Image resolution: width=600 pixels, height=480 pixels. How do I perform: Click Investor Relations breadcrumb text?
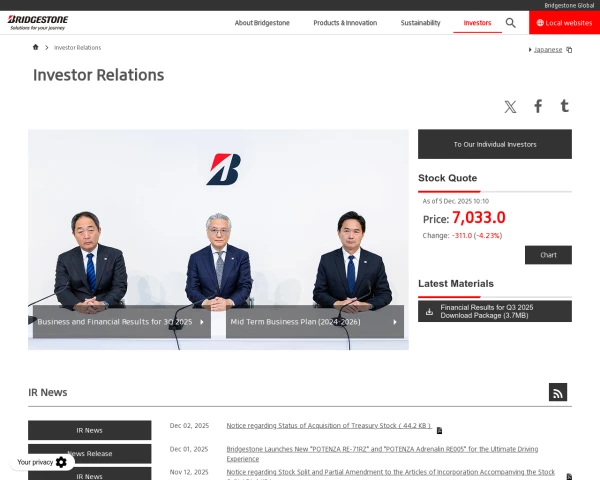click(x=78, y=47)
